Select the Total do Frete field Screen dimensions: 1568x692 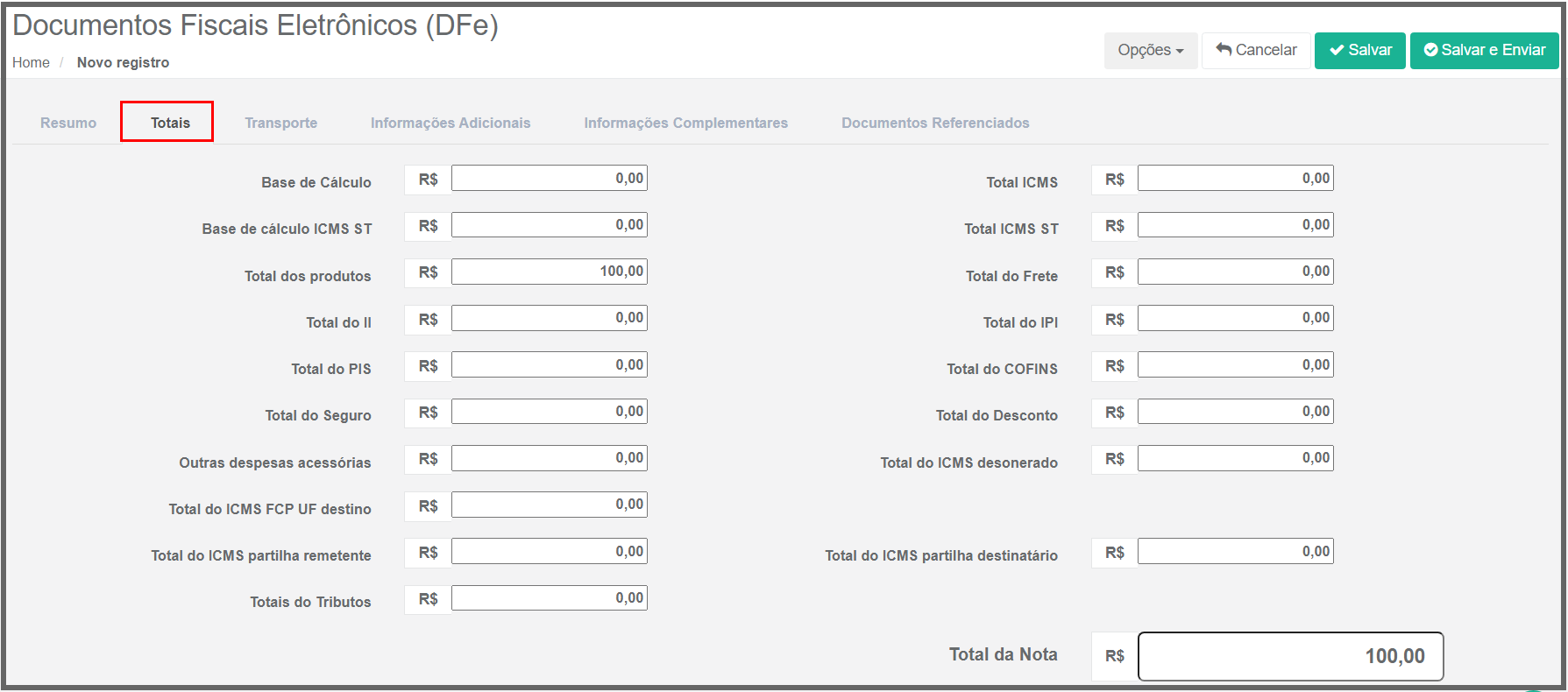[x=1235, y=272]
